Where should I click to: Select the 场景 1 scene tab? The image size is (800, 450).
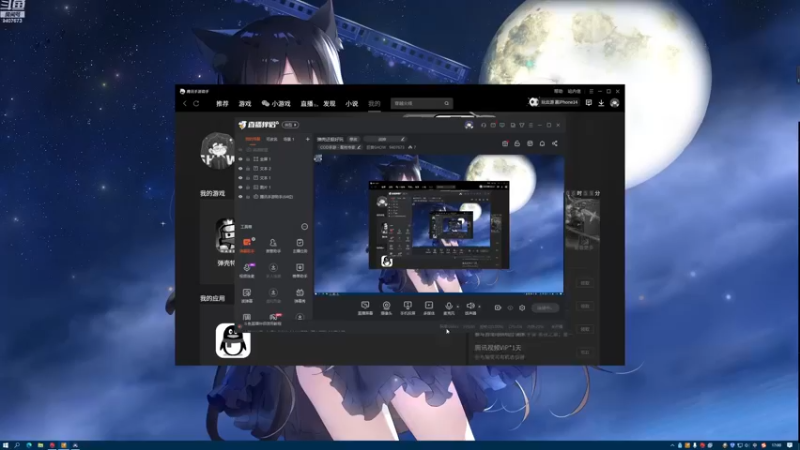289,139
